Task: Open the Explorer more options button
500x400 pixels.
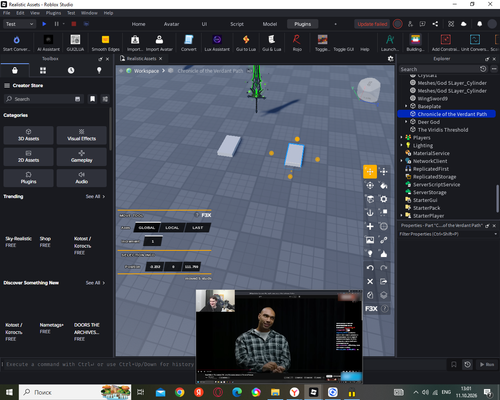Action: coord(494,69)
